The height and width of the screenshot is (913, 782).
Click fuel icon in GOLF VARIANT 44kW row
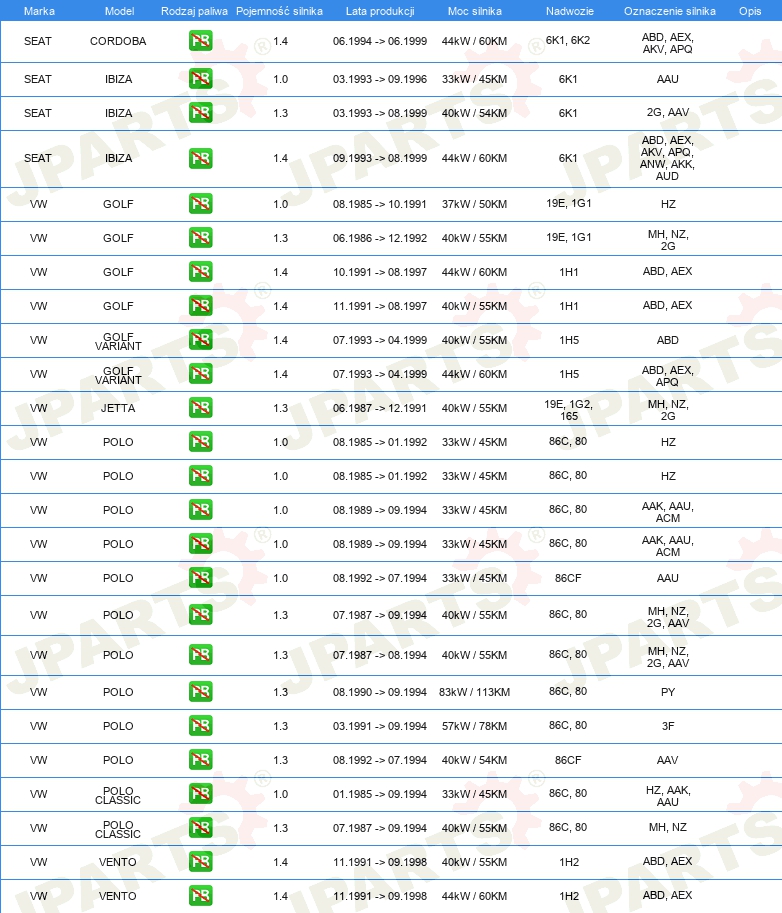200,373
